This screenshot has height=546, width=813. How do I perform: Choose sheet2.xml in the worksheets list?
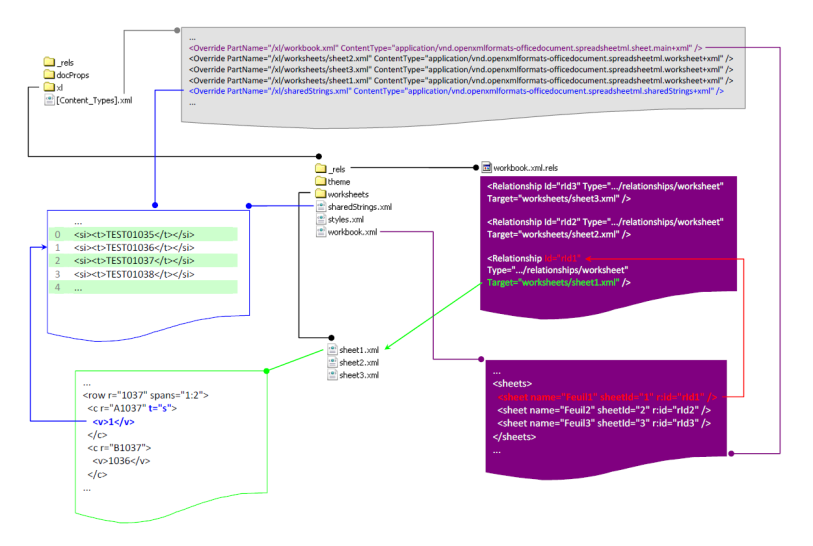[358, 362]
